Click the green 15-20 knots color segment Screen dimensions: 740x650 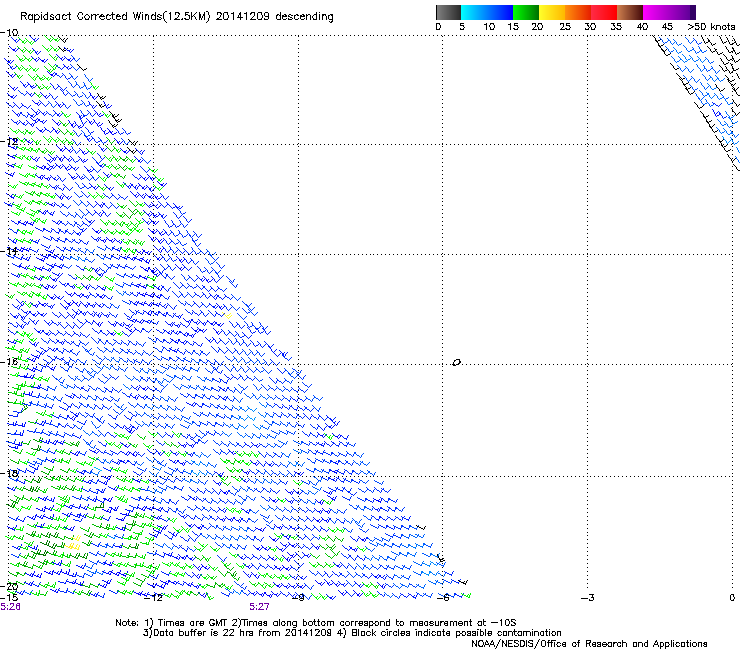[526, 12]
